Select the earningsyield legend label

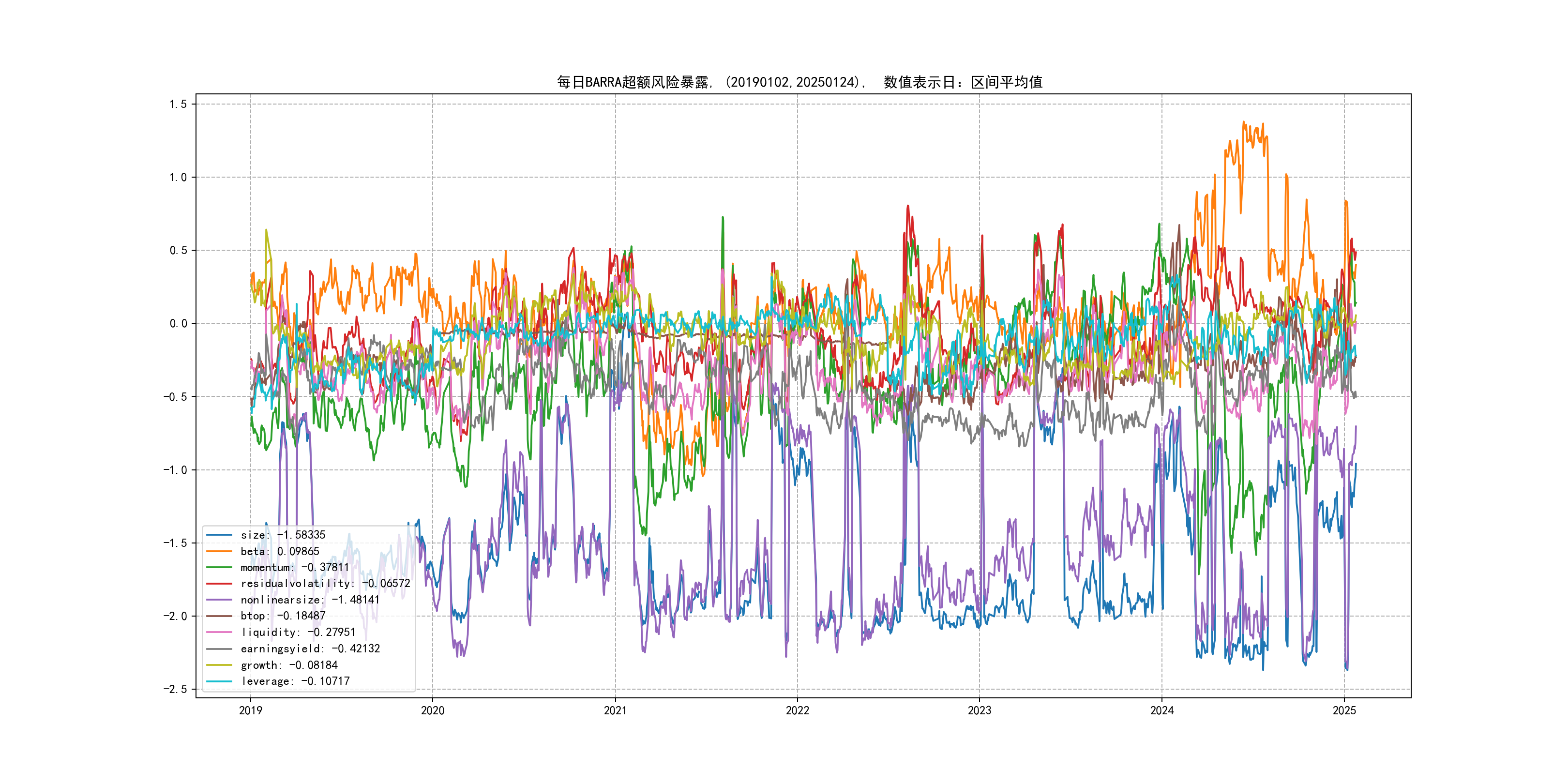(310, 649)
